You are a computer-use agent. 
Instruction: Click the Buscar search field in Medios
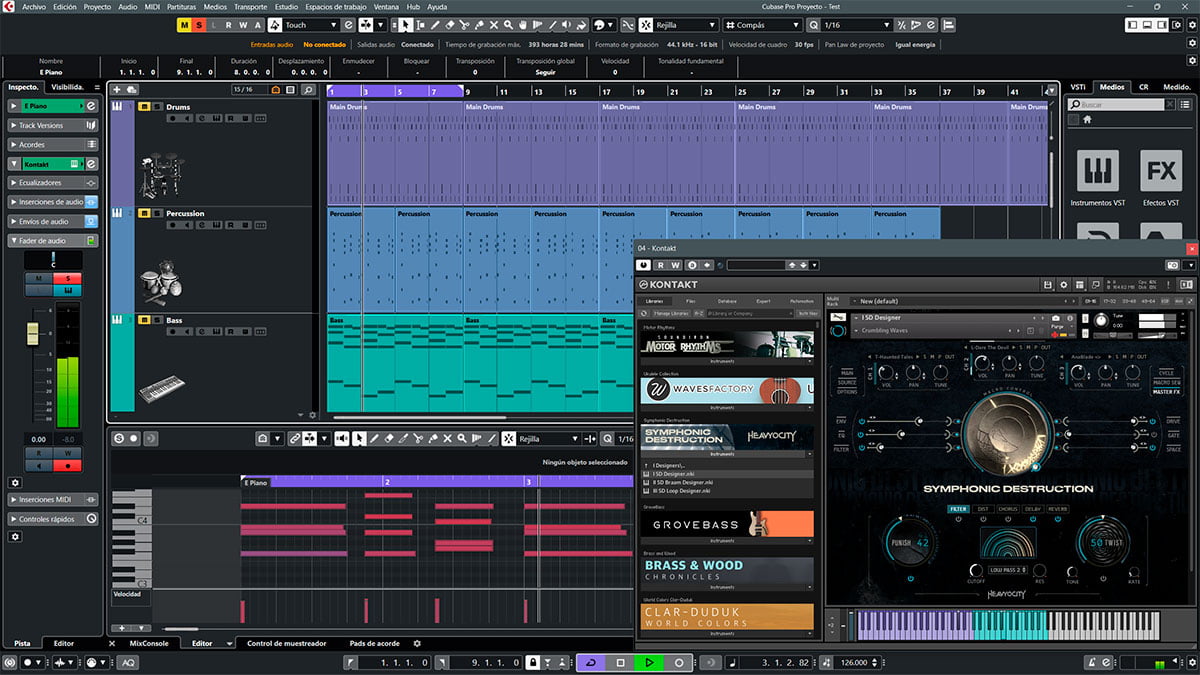pyautogui.click(x=1116, y=105)
